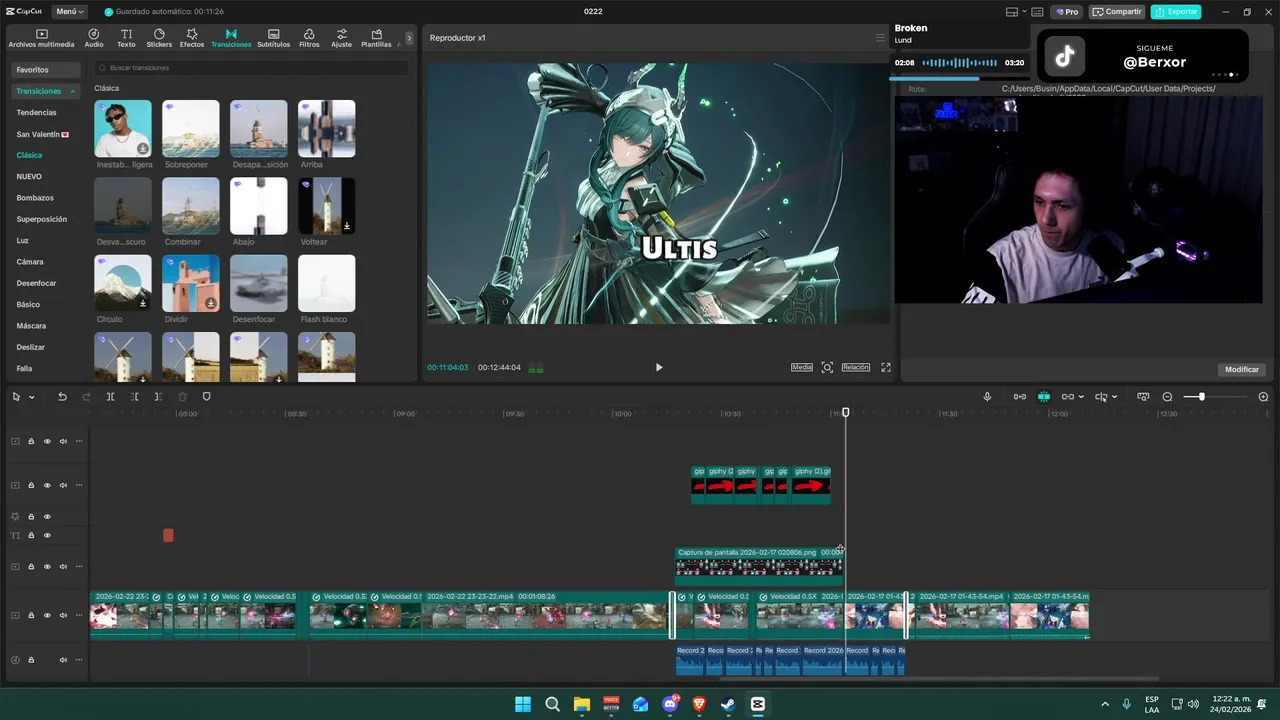Select the Flash blanco transition thumbnail
The width and height of the screenshot is (1280, 720).
pos(327,283)
